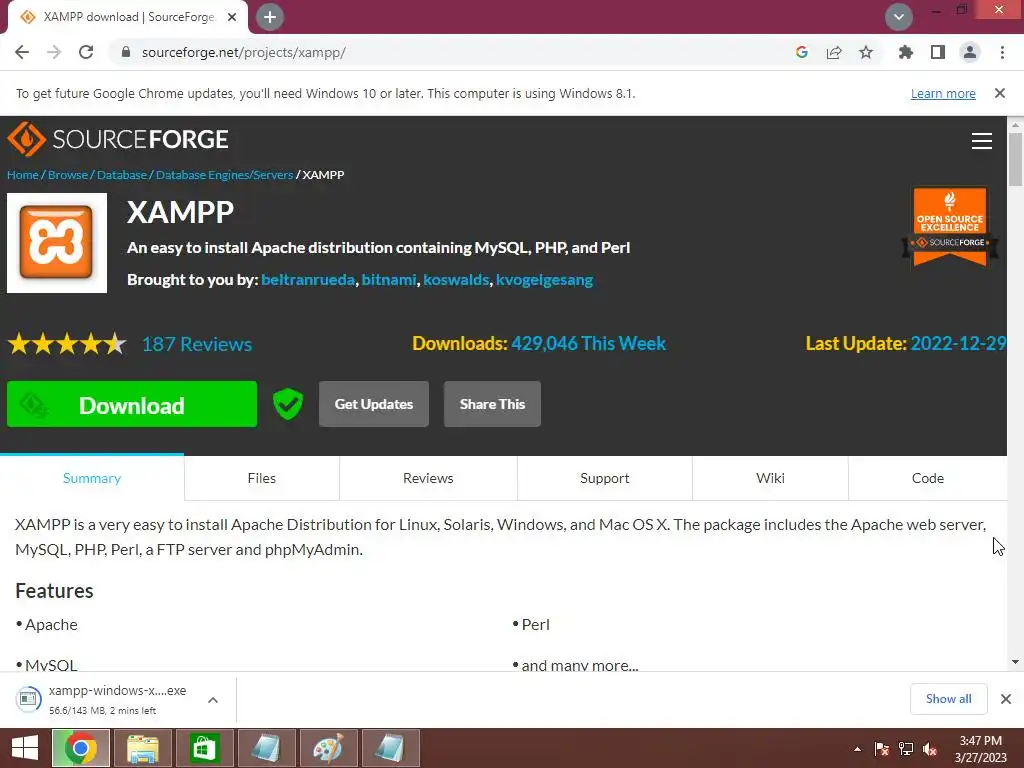1024x768 pixels.
Task: Click Show all downloads button
Action: tap(949, 699)
